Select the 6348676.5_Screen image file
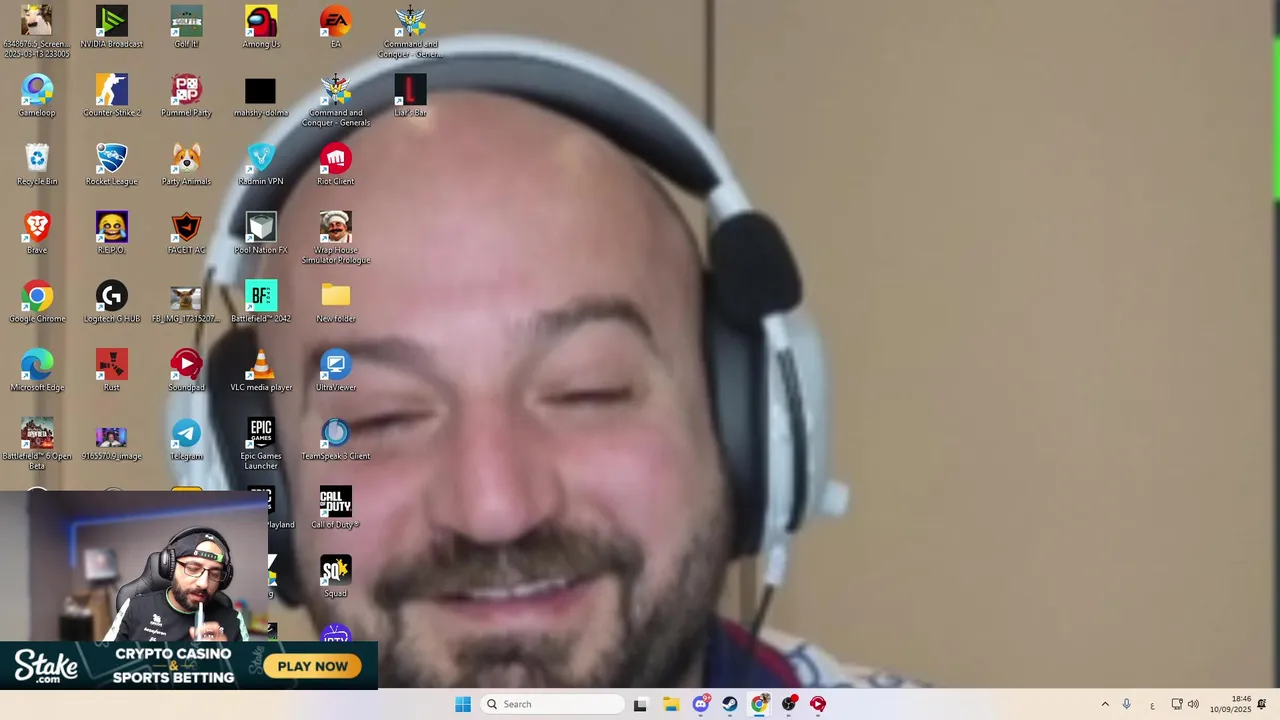 pyautogui.click(x=37, y=31)
